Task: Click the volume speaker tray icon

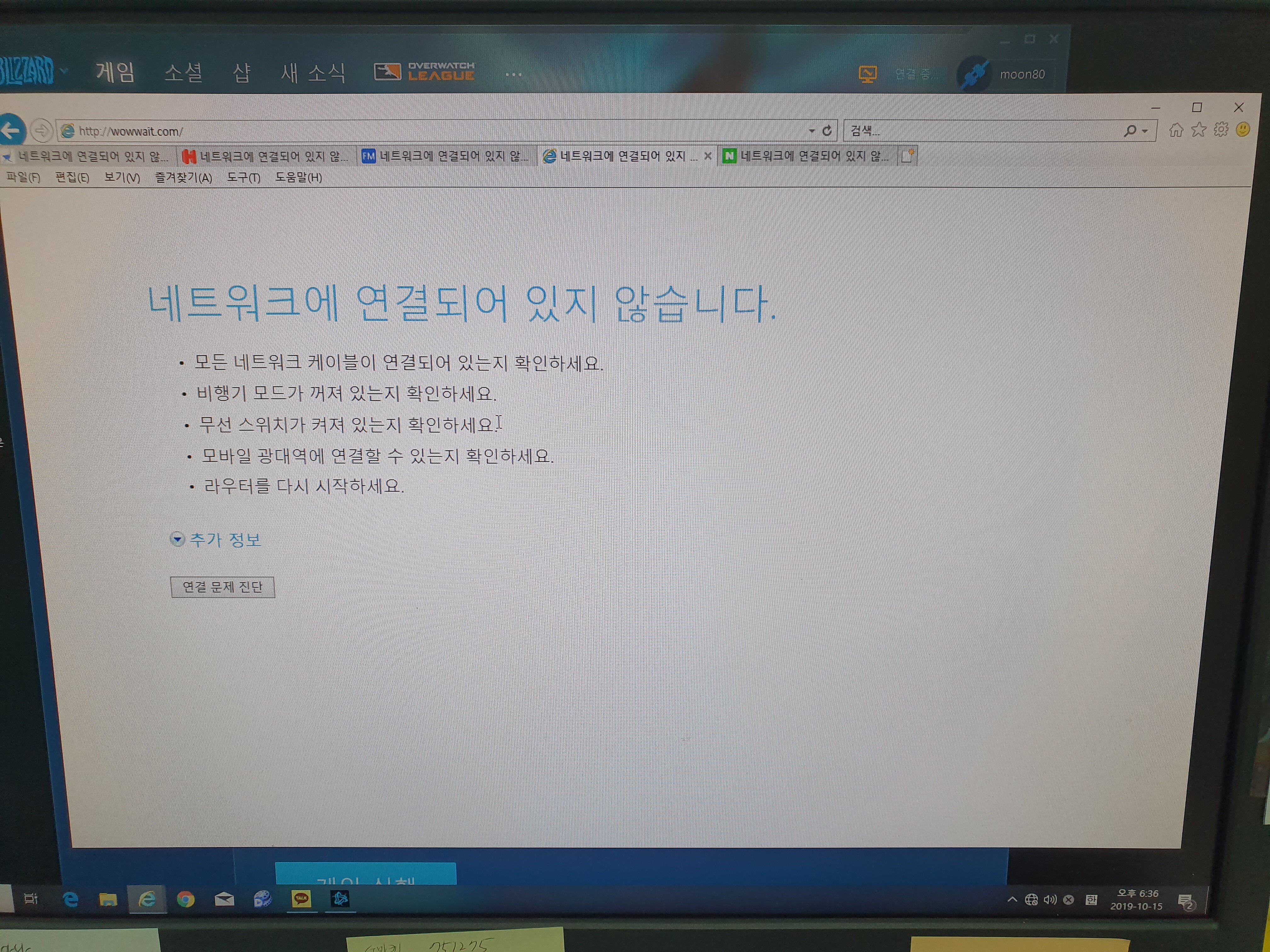Action: pyautogui.click(x=1050, y=900)
